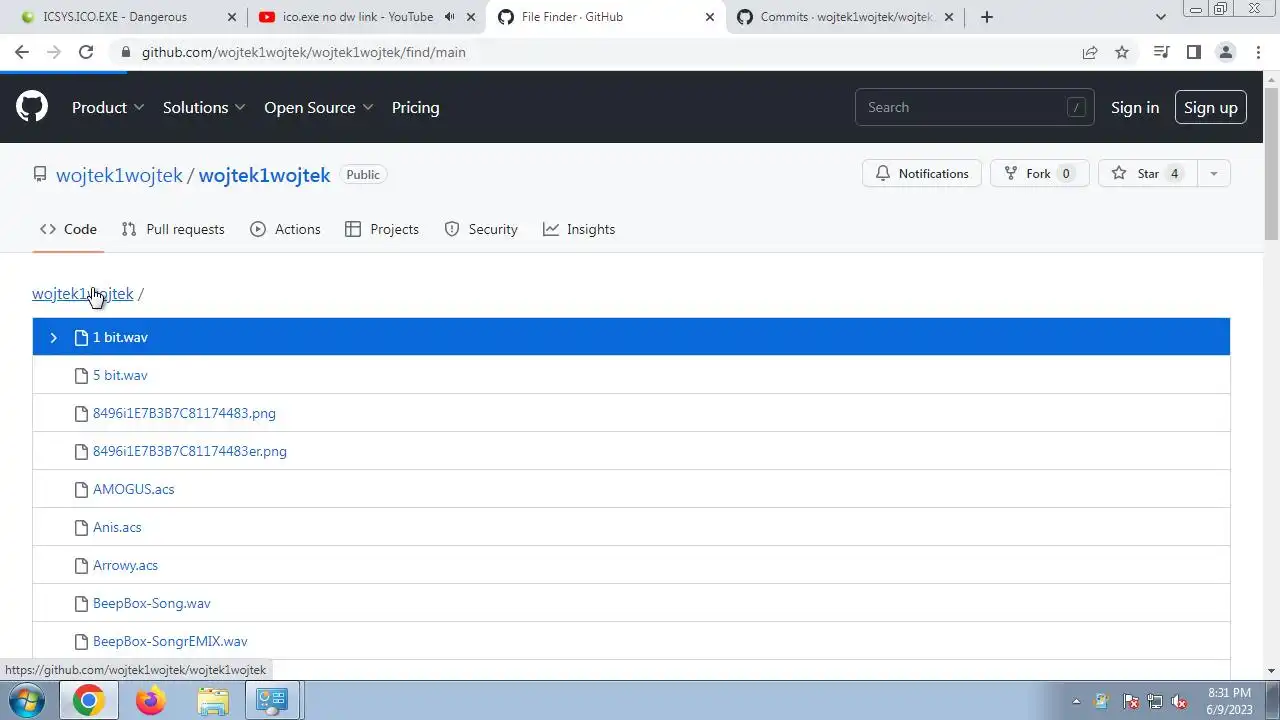This screenshot has height=720, width=1280.
Task: Open the Insights tab
Action: [579, 229]
